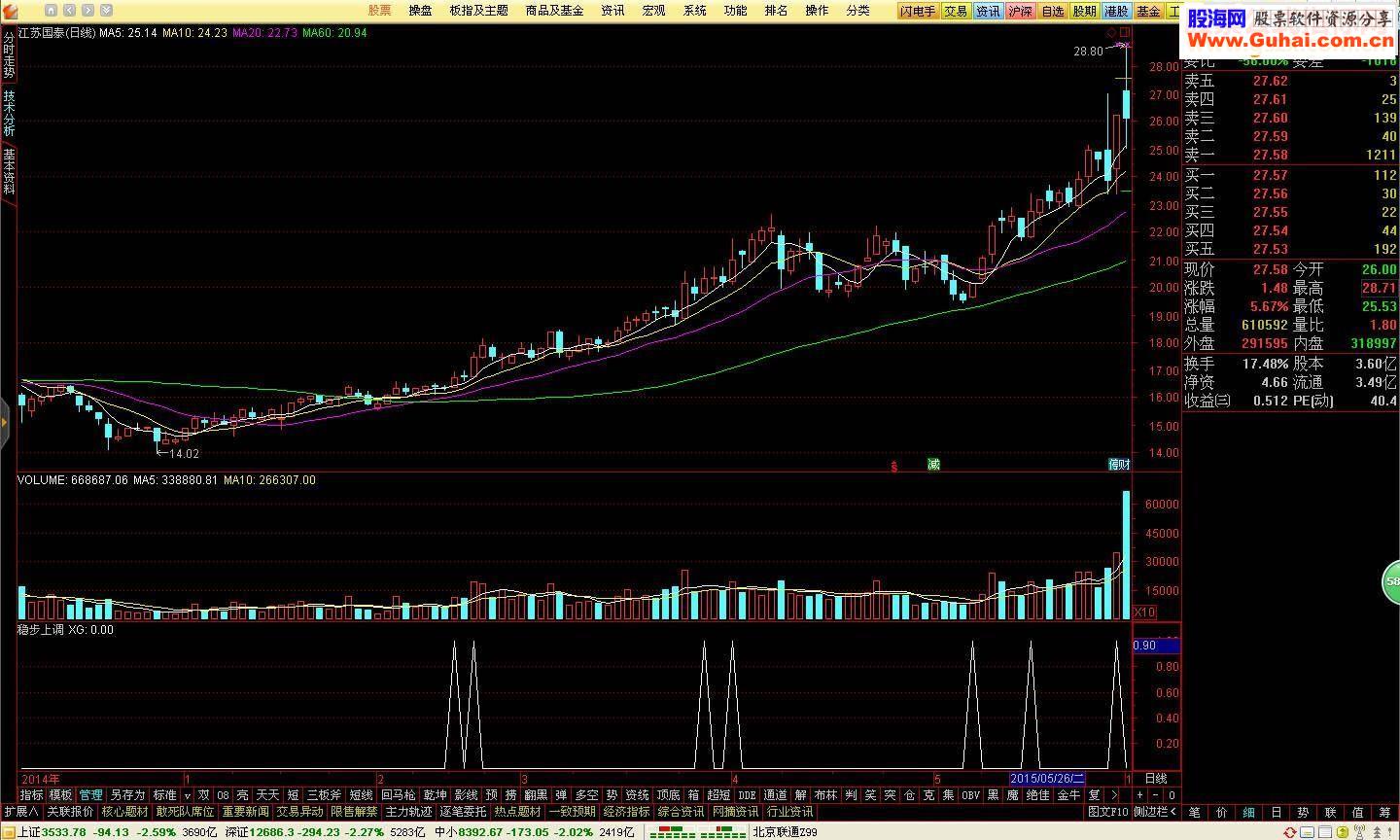
Task: Click the 2015/05/26 date marker on timeline
Action: click(x=1047, y=779)
